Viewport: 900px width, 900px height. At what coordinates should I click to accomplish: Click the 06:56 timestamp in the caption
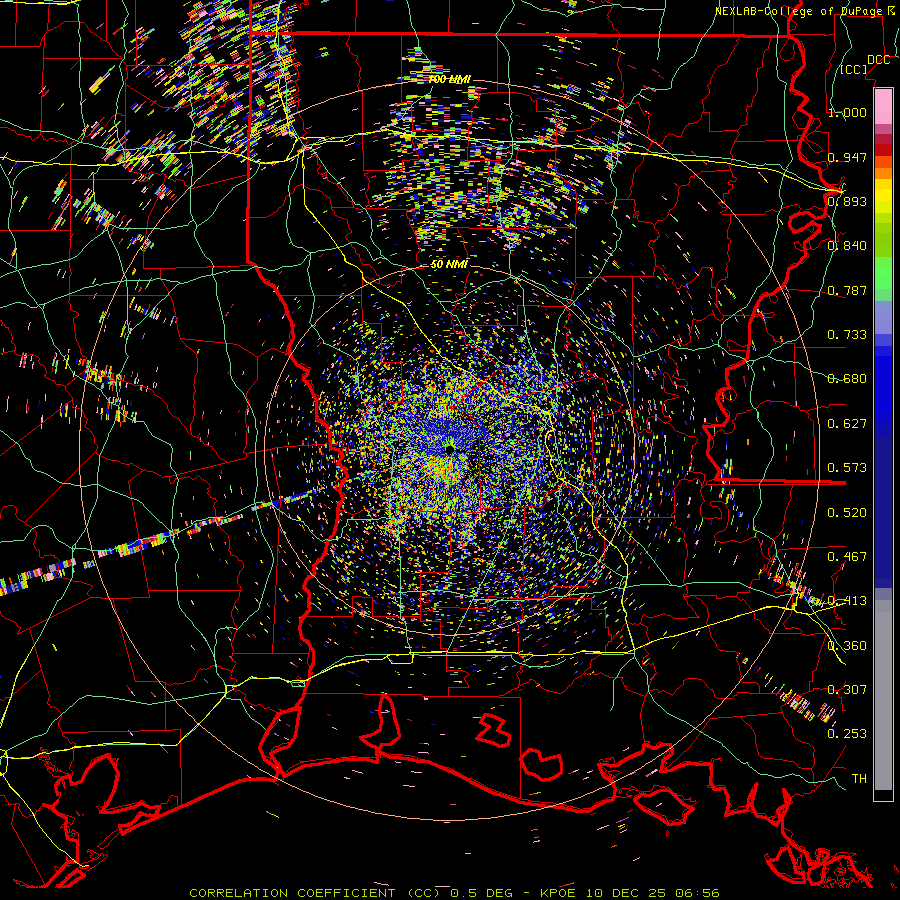697,893
